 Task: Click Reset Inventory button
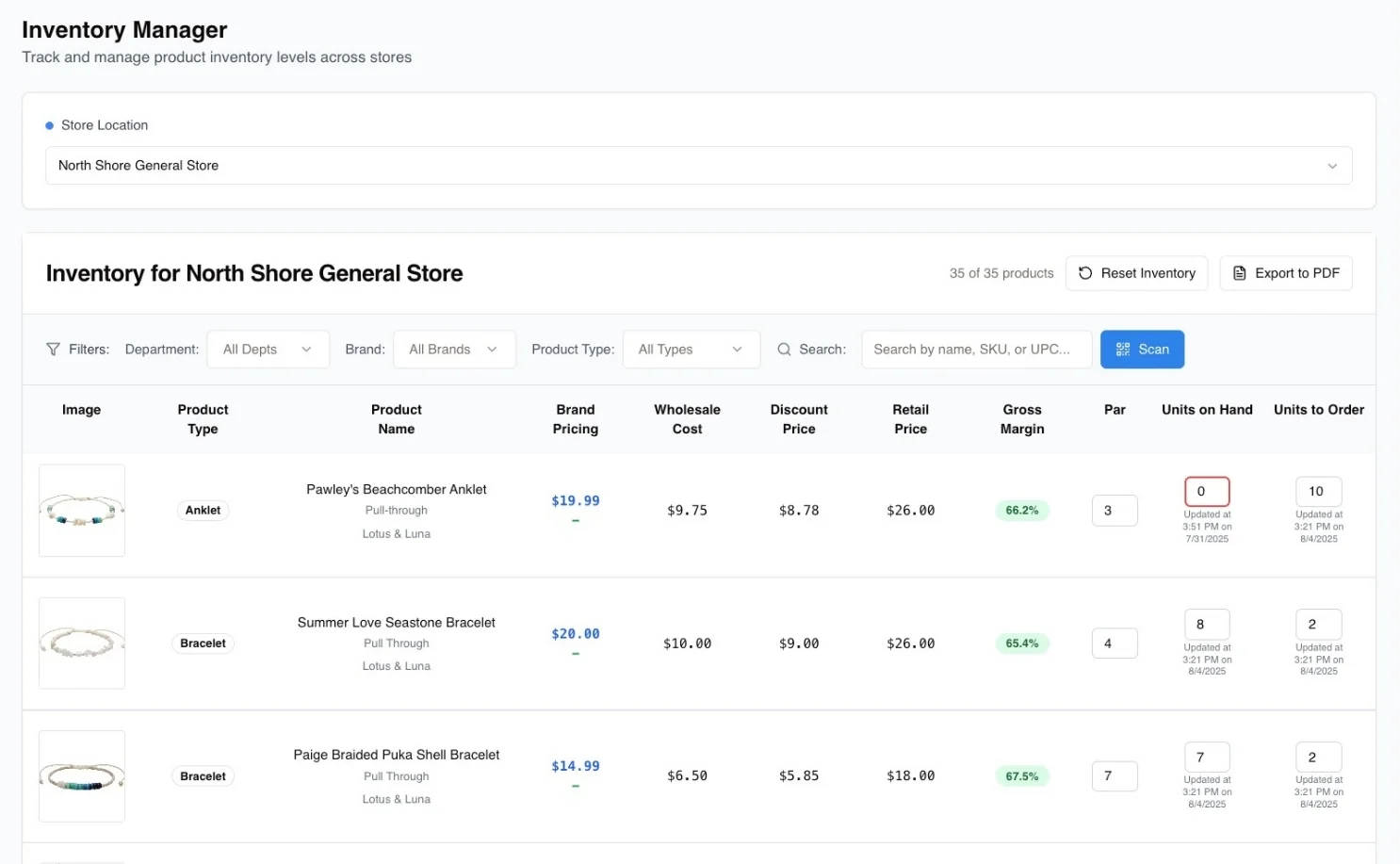(1137, 273)
